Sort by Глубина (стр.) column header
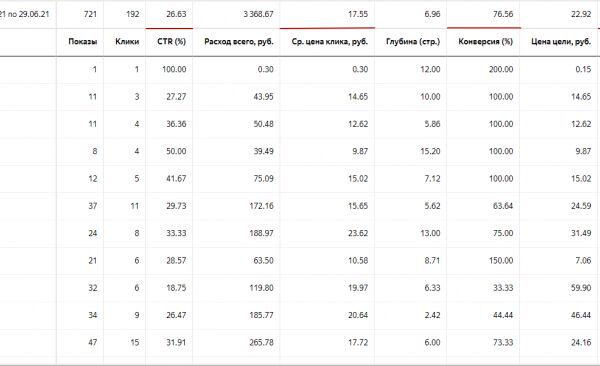 point(413,42)
